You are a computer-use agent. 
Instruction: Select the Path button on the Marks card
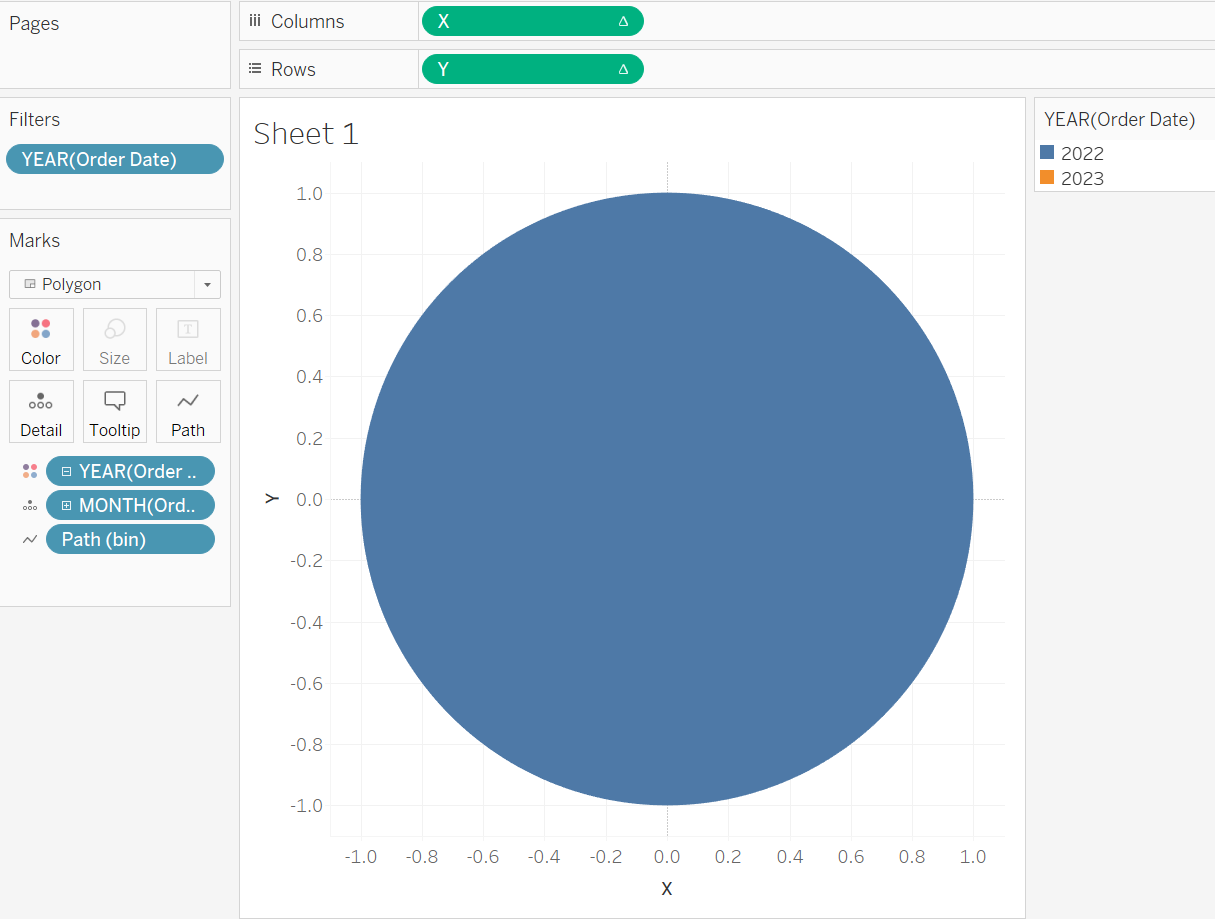coord(187,411)
